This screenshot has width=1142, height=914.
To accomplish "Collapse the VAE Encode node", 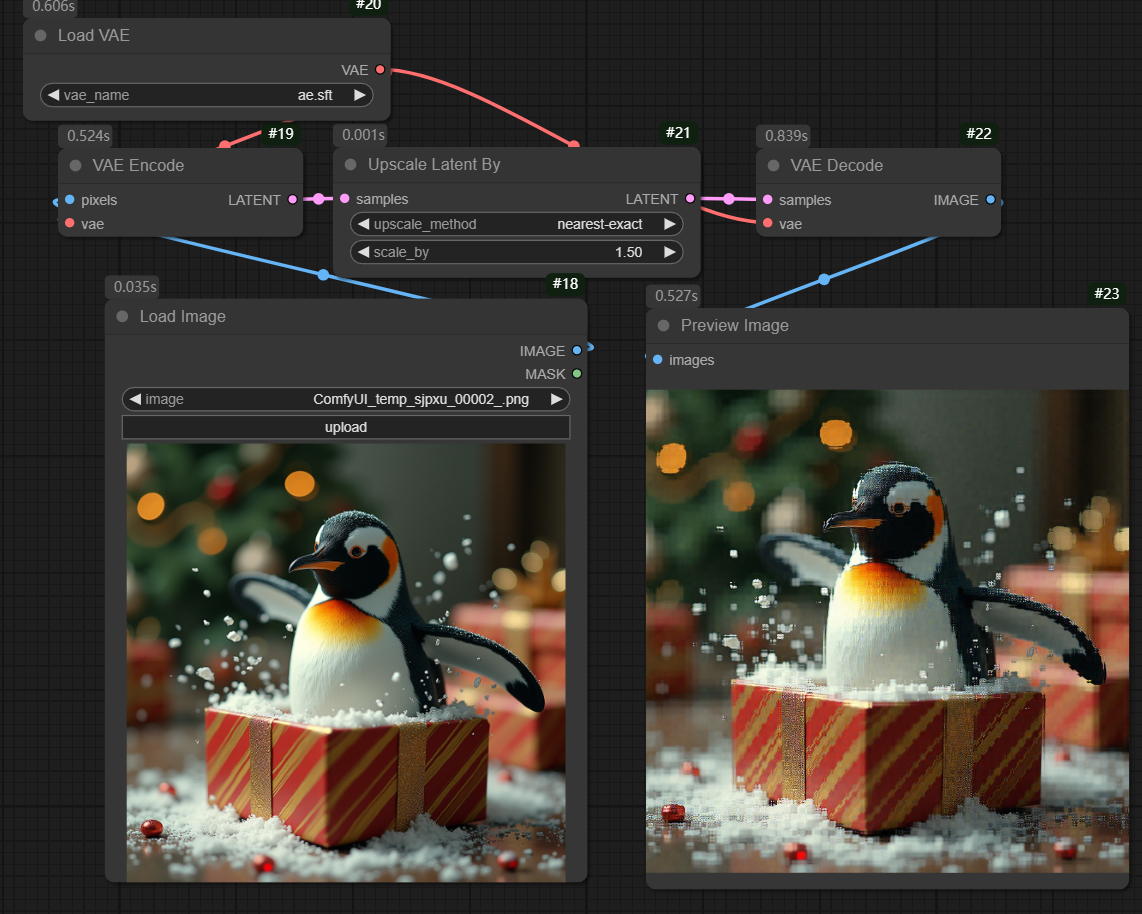I will [x=75, y=166].
